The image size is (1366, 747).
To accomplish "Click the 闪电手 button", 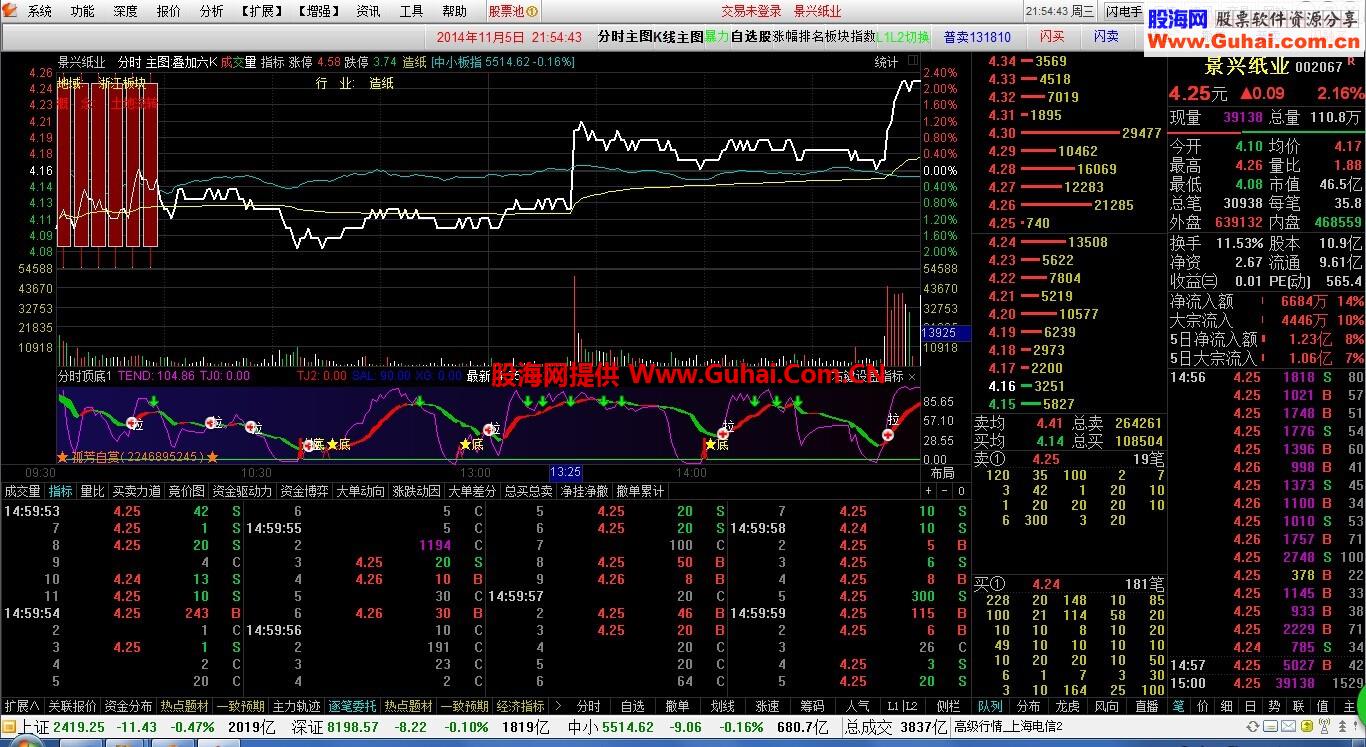I will 1122,12.
